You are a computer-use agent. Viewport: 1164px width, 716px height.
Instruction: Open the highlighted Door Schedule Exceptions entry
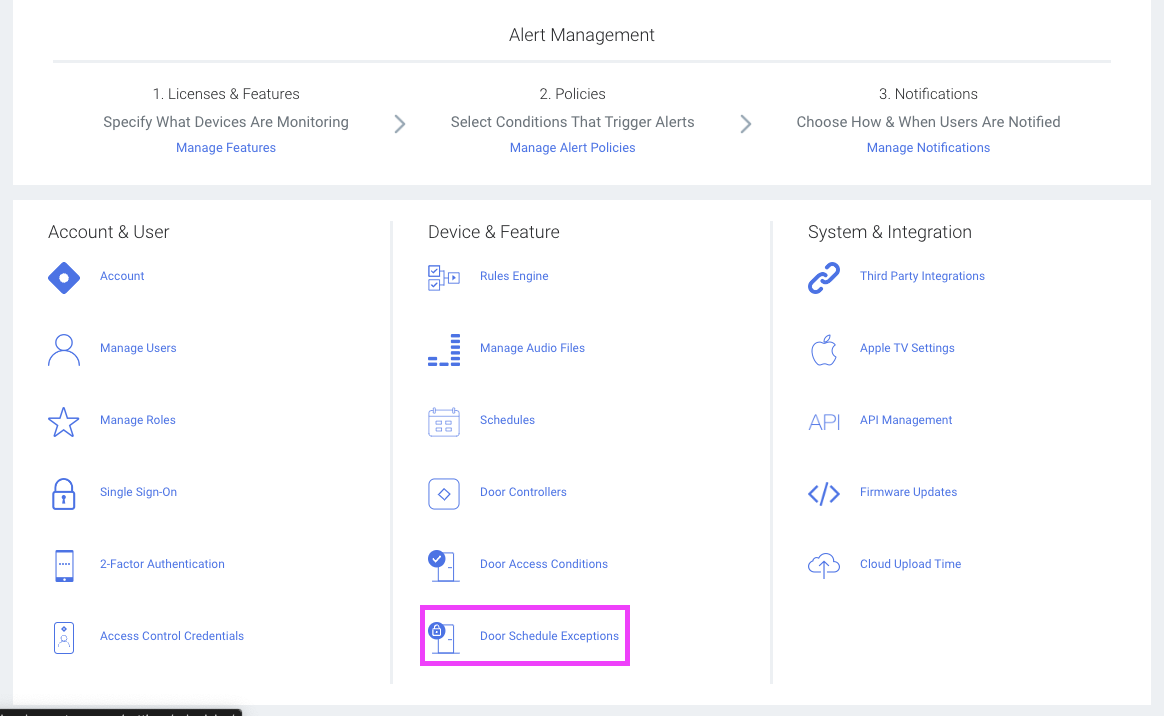click(x=524, y=635)
